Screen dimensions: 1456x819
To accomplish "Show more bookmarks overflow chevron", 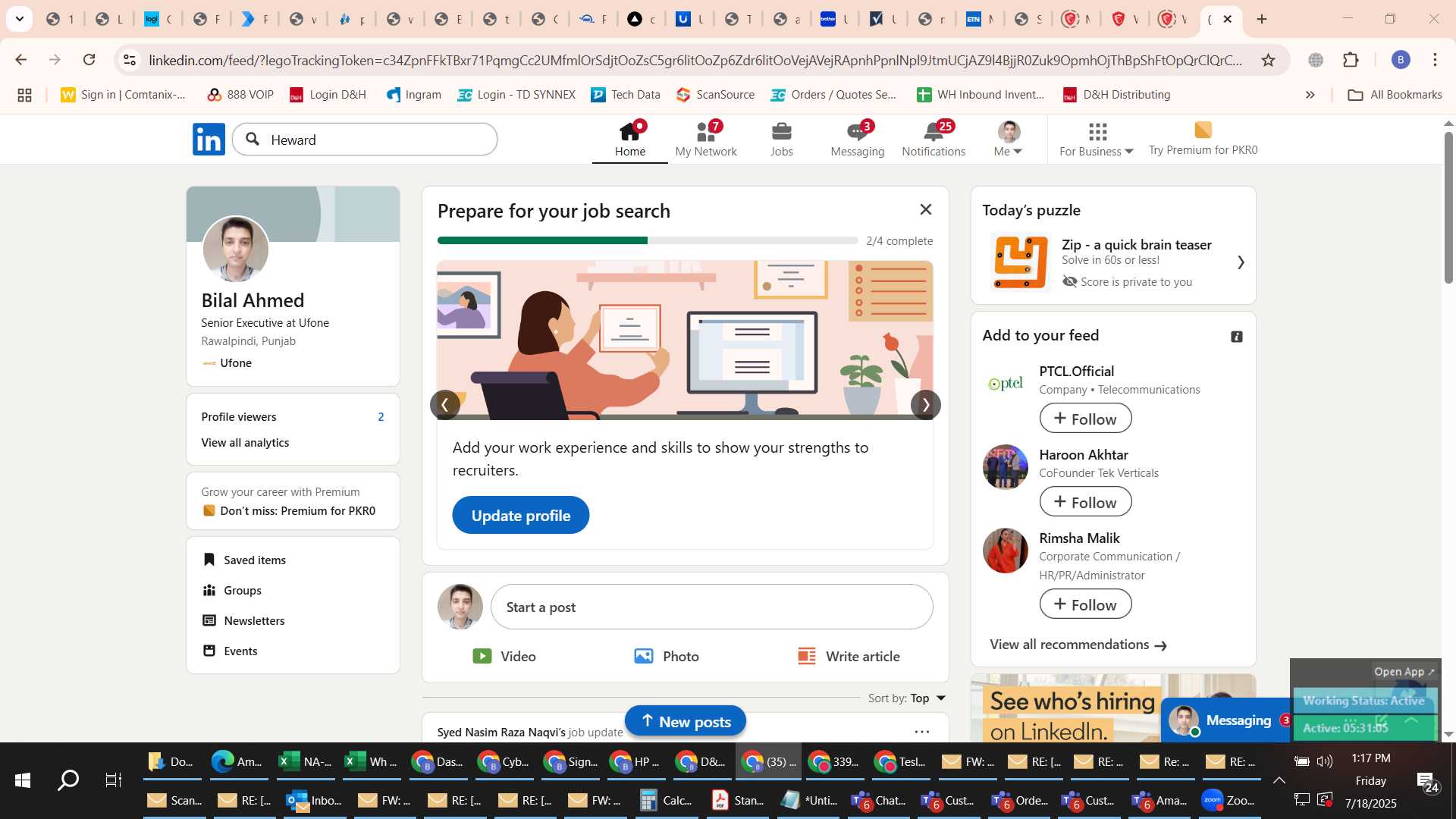I will pyautogui.click(x=1310, y=95).
